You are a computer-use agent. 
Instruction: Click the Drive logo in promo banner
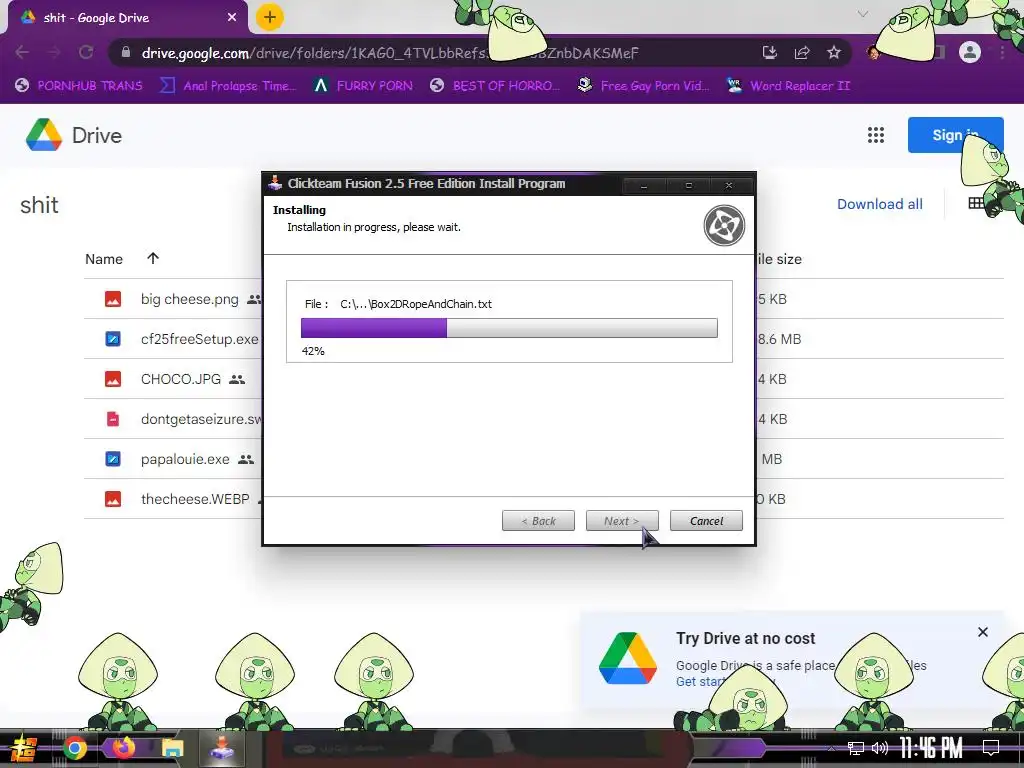(628, 658)
